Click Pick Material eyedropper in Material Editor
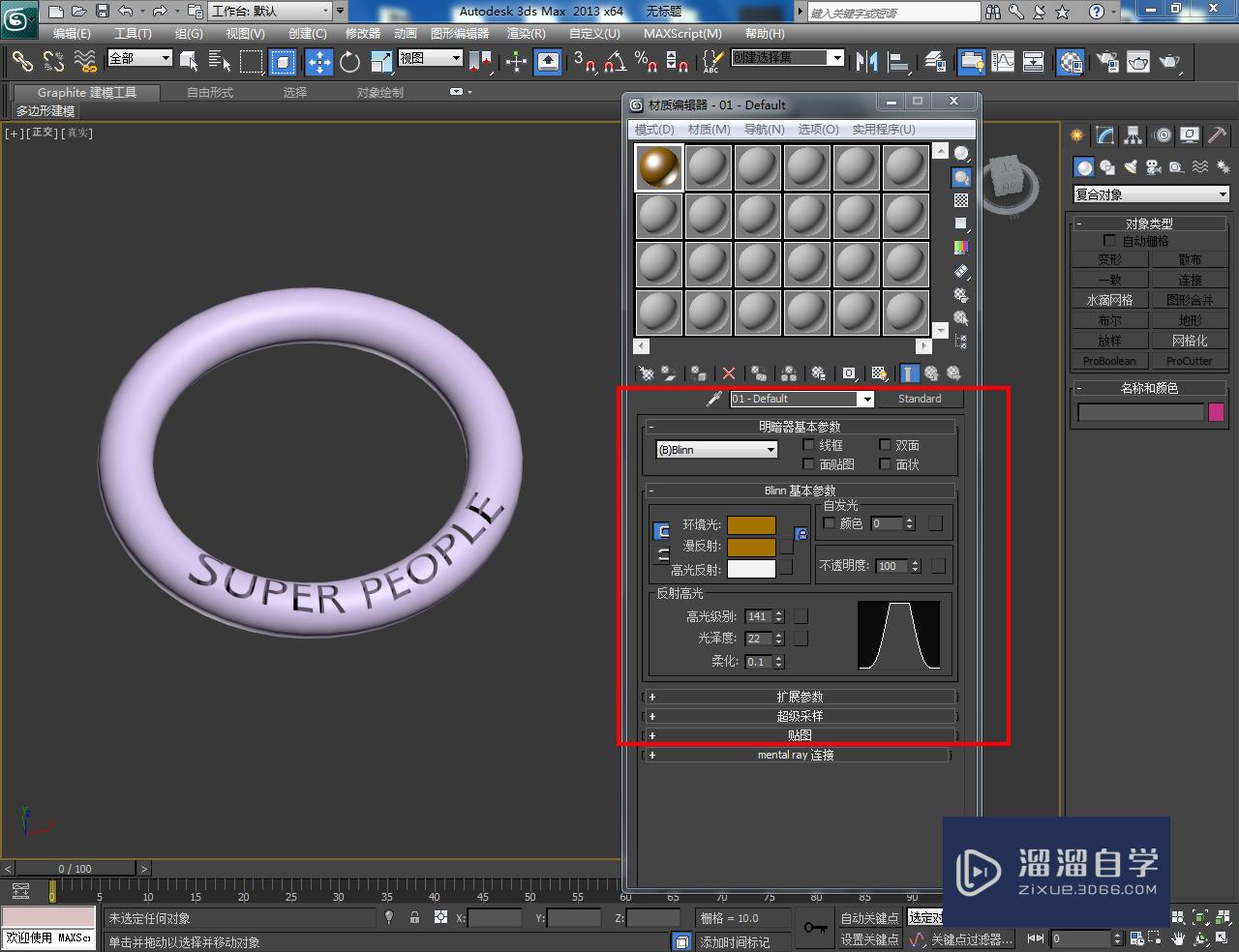The height and width of the screenshot is (952, 1239). click(714, 399)
